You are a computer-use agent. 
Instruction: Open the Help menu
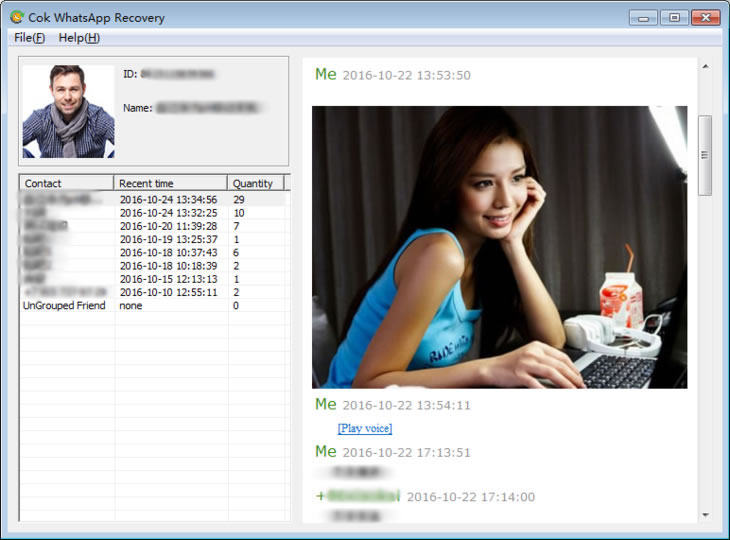click(x=79, y=38)
